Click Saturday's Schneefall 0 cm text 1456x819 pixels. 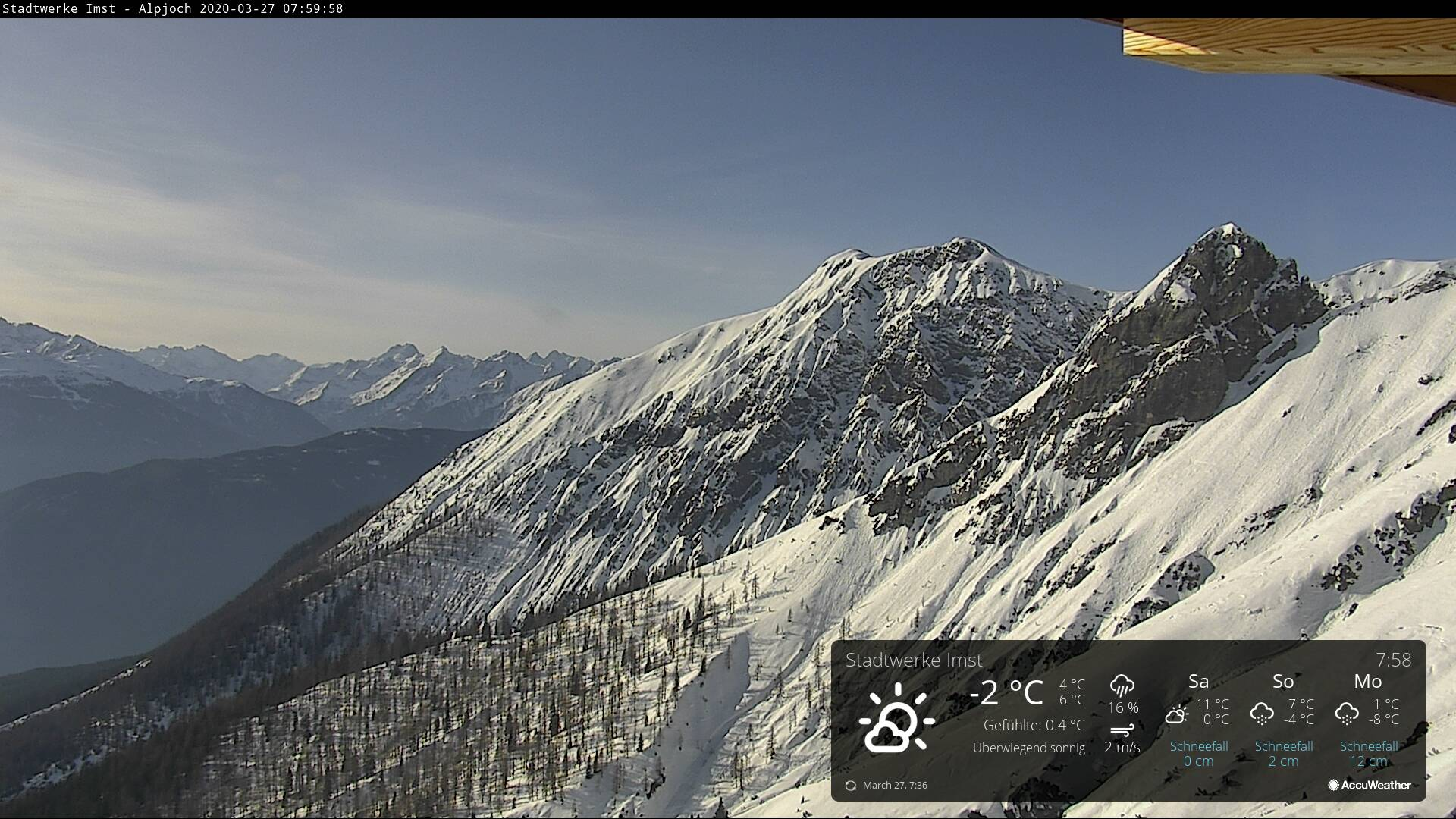coord(1199,753)
